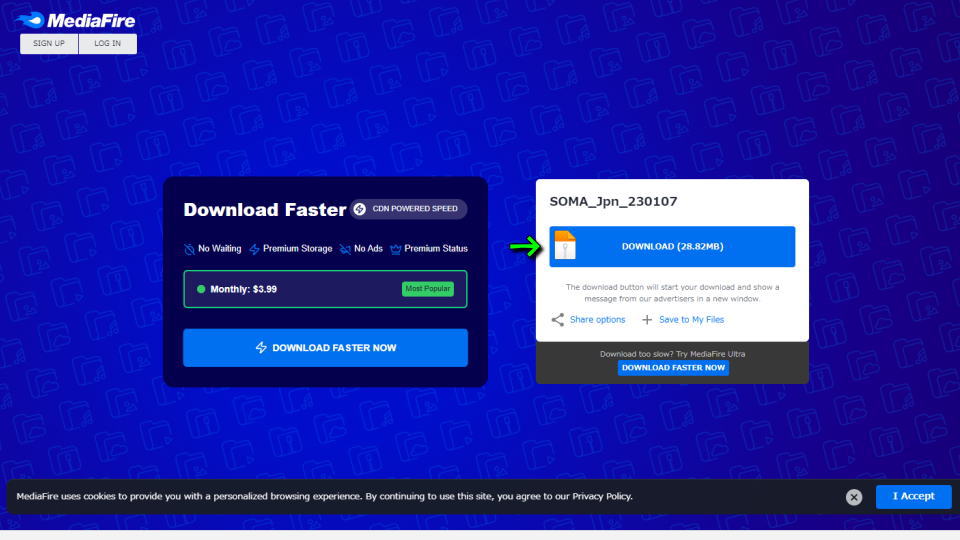Click the No Ads icon
This screenshot has height=540, width=960.
click(345, 249)
